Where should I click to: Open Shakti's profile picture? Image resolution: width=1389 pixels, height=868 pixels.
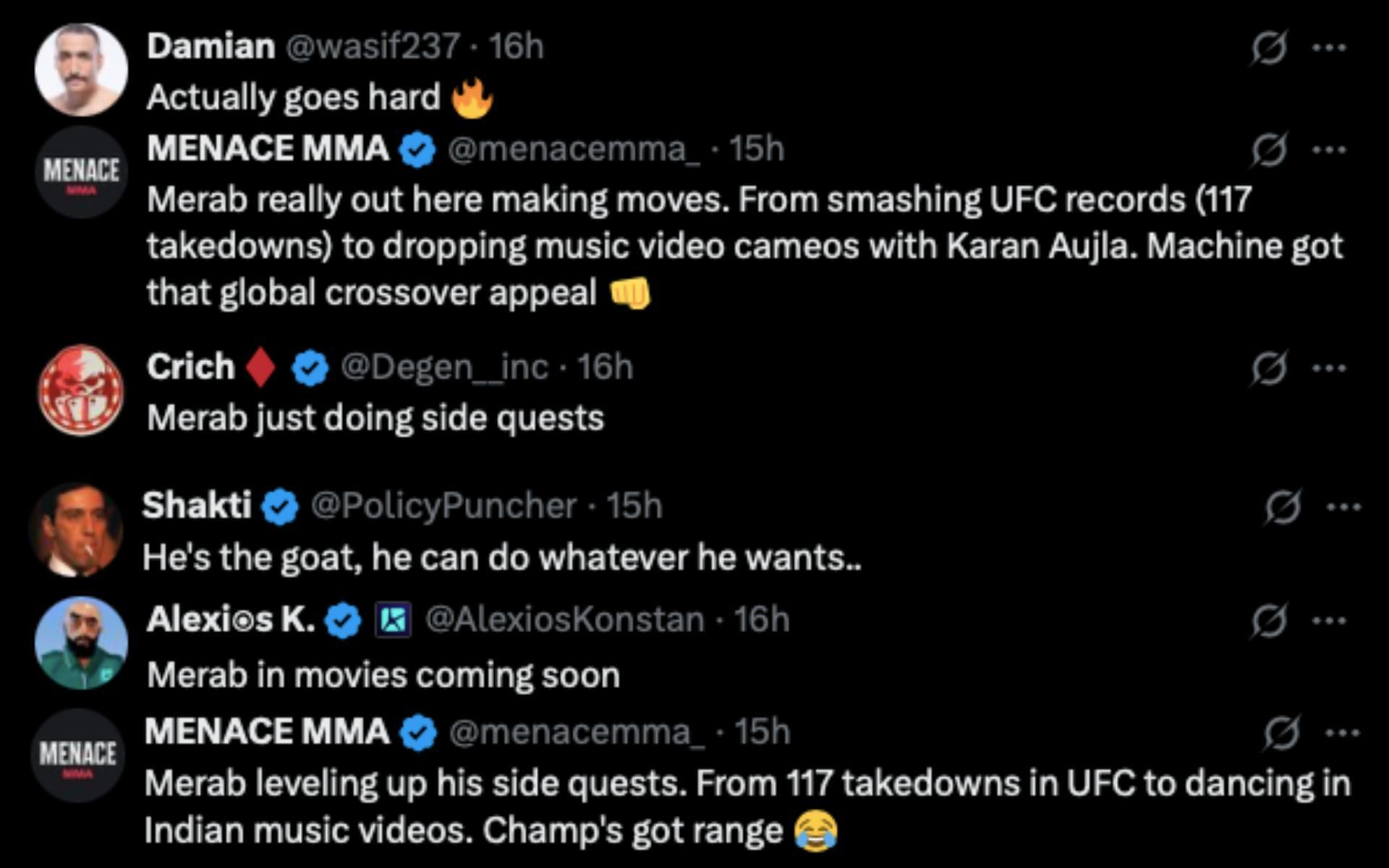tap(75, 529)
